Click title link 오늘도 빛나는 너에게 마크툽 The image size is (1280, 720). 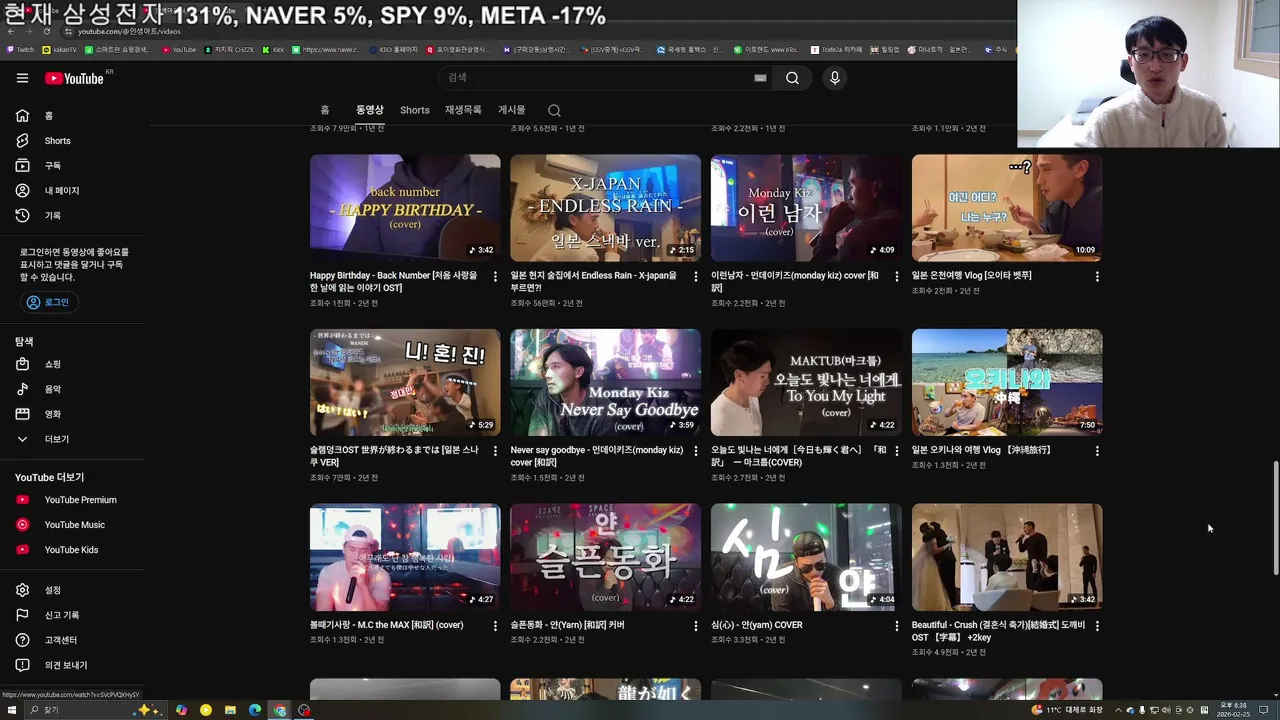tap(798, 456)
